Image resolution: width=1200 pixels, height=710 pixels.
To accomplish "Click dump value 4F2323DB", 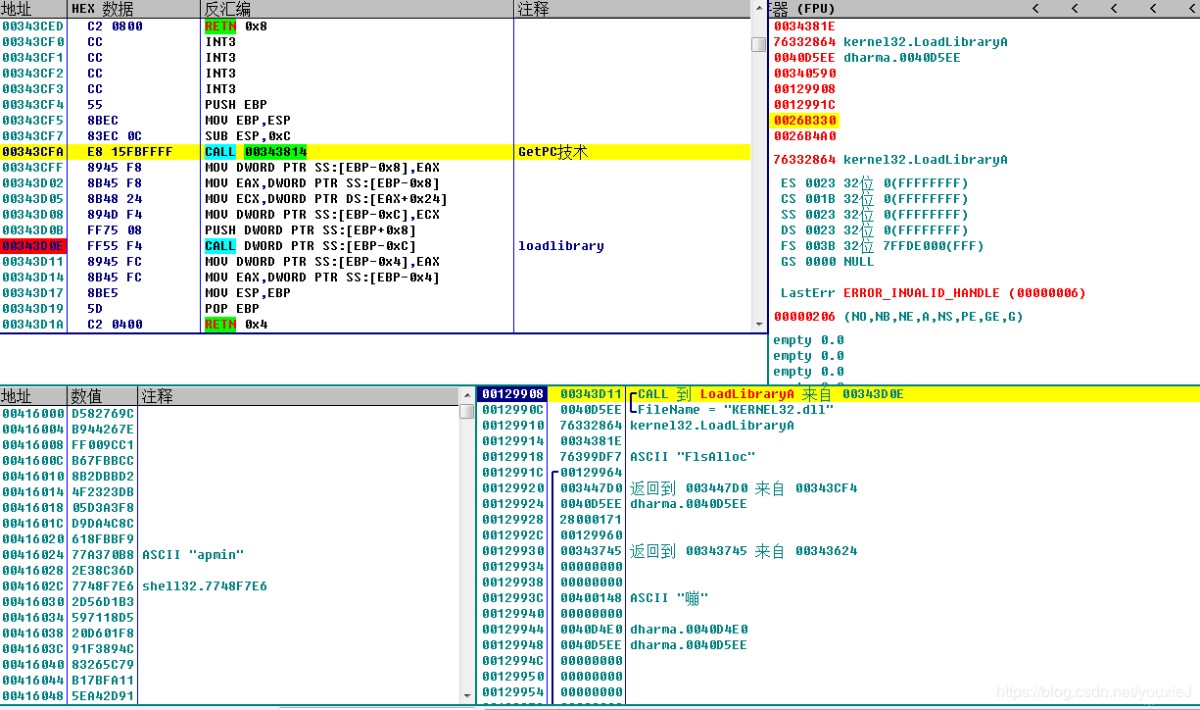I will coord(102,491).
